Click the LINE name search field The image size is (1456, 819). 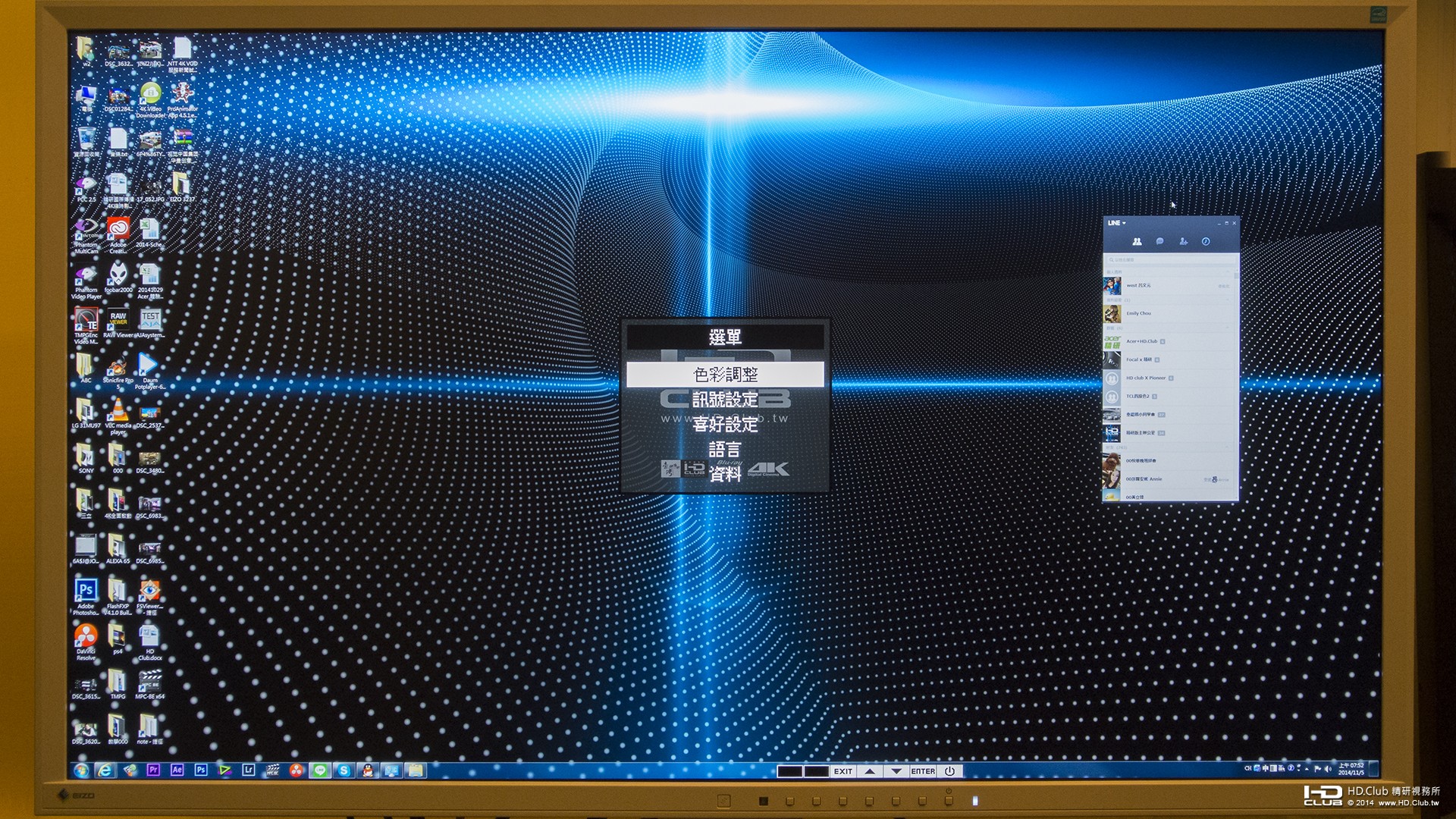click(1168, 260)
